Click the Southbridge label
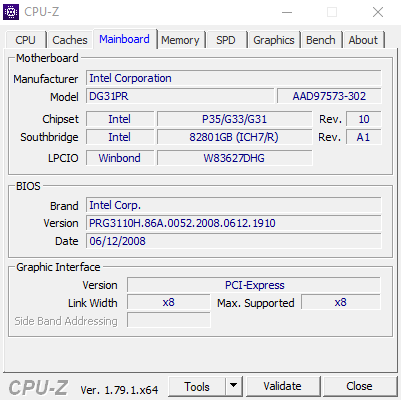This screenshot has height=400, width=401. pos(49,137)
